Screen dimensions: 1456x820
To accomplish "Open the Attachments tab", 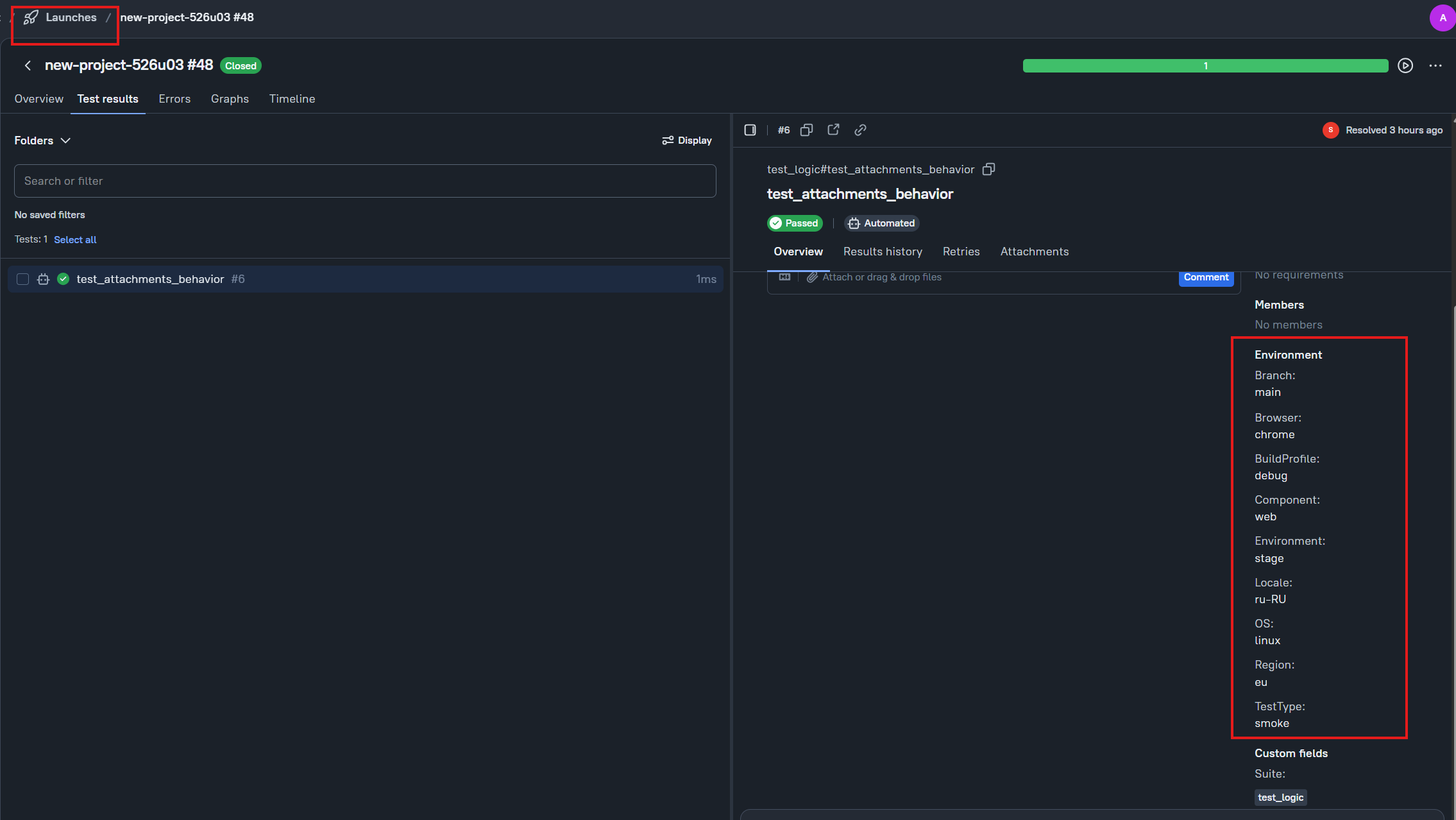I will pyautogui.click(x=1034, y=252).
